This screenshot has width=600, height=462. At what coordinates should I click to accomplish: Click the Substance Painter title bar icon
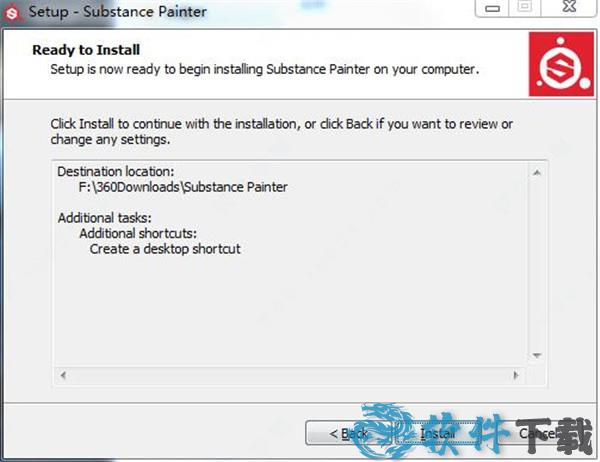tap(12, 13)
